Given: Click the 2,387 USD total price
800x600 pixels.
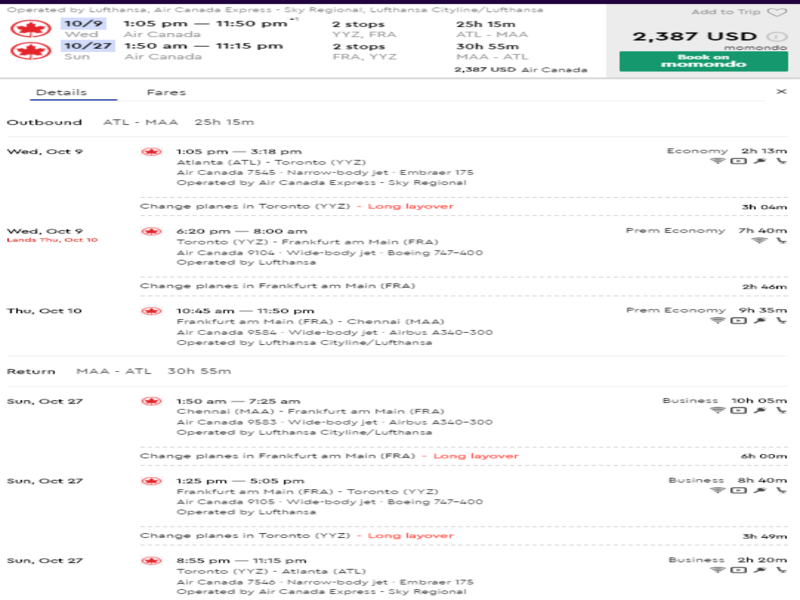Looking at the screenshot, I should coord(695,36).
